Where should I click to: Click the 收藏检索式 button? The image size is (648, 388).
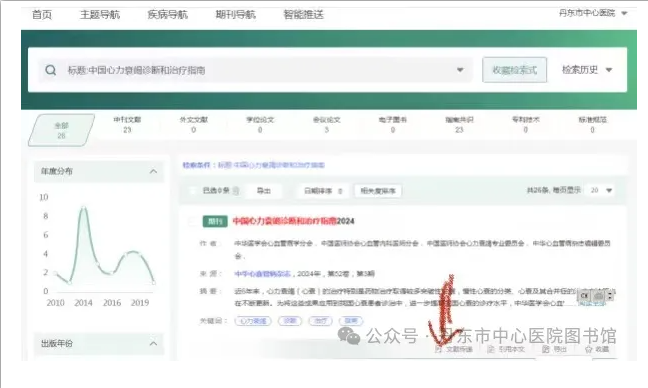tap(515, 70)
